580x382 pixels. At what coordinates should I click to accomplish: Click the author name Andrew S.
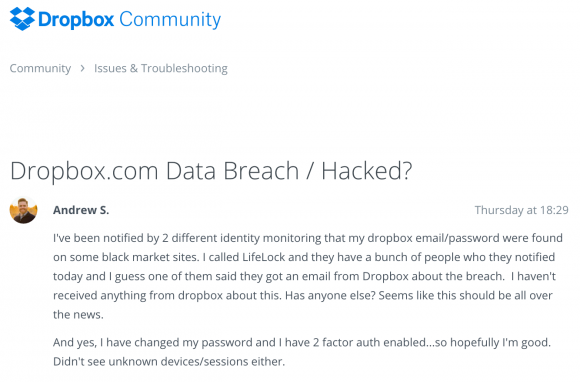point(81,210)
